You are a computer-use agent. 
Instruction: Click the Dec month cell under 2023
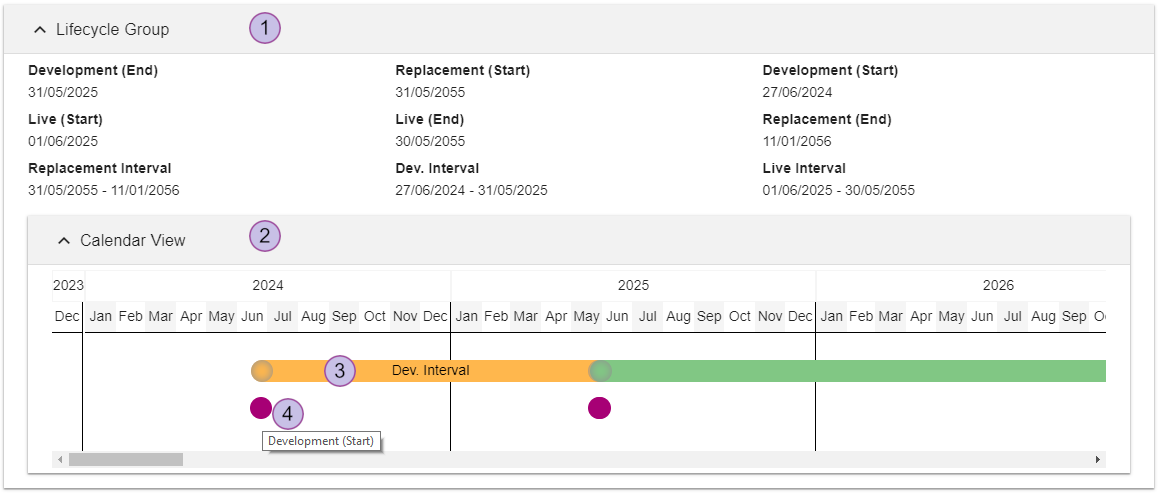[67, 316]
